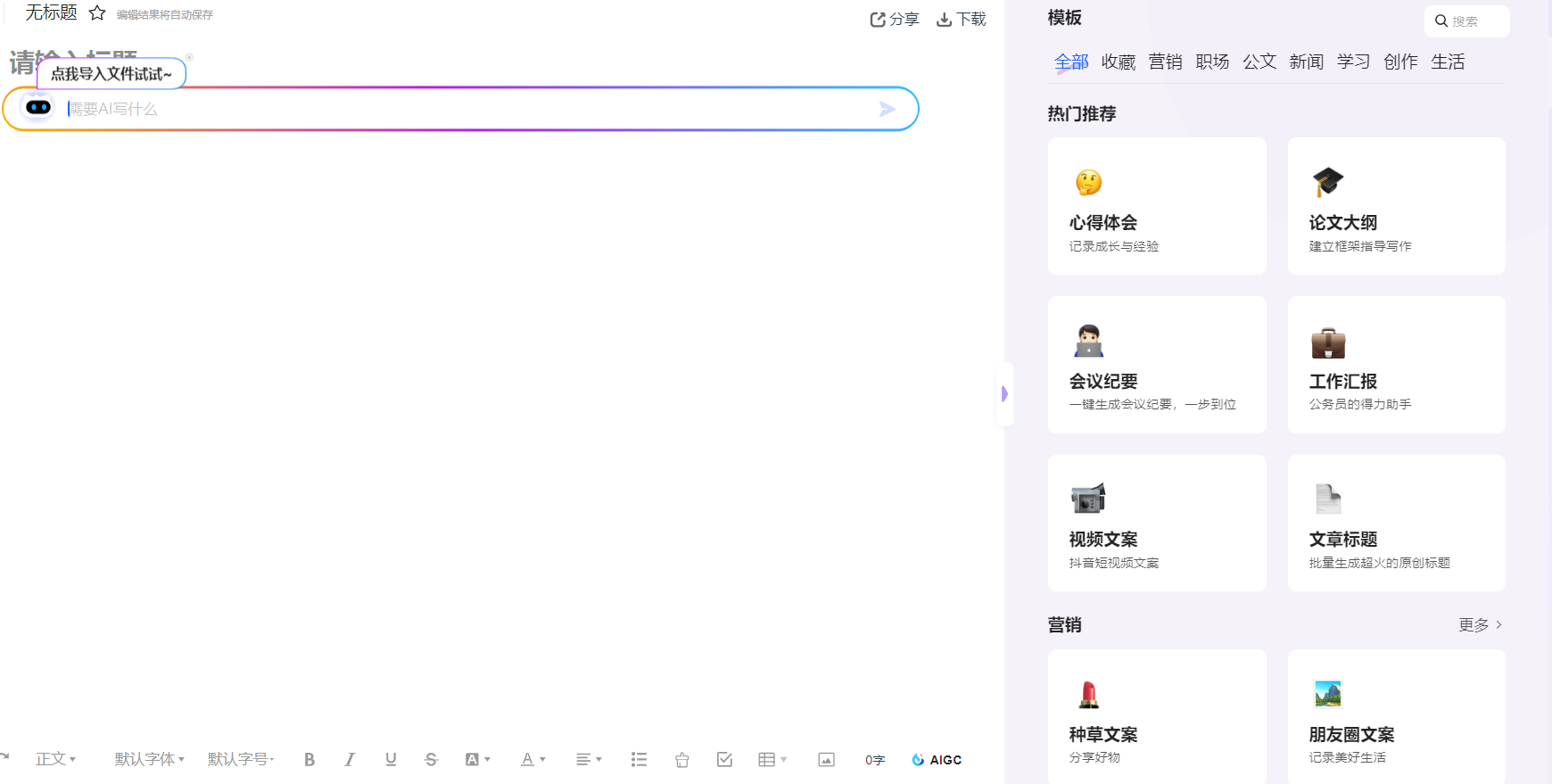Click the 会议纪要 person icon
The image size is (1552, 784).
coord(1088,341)
